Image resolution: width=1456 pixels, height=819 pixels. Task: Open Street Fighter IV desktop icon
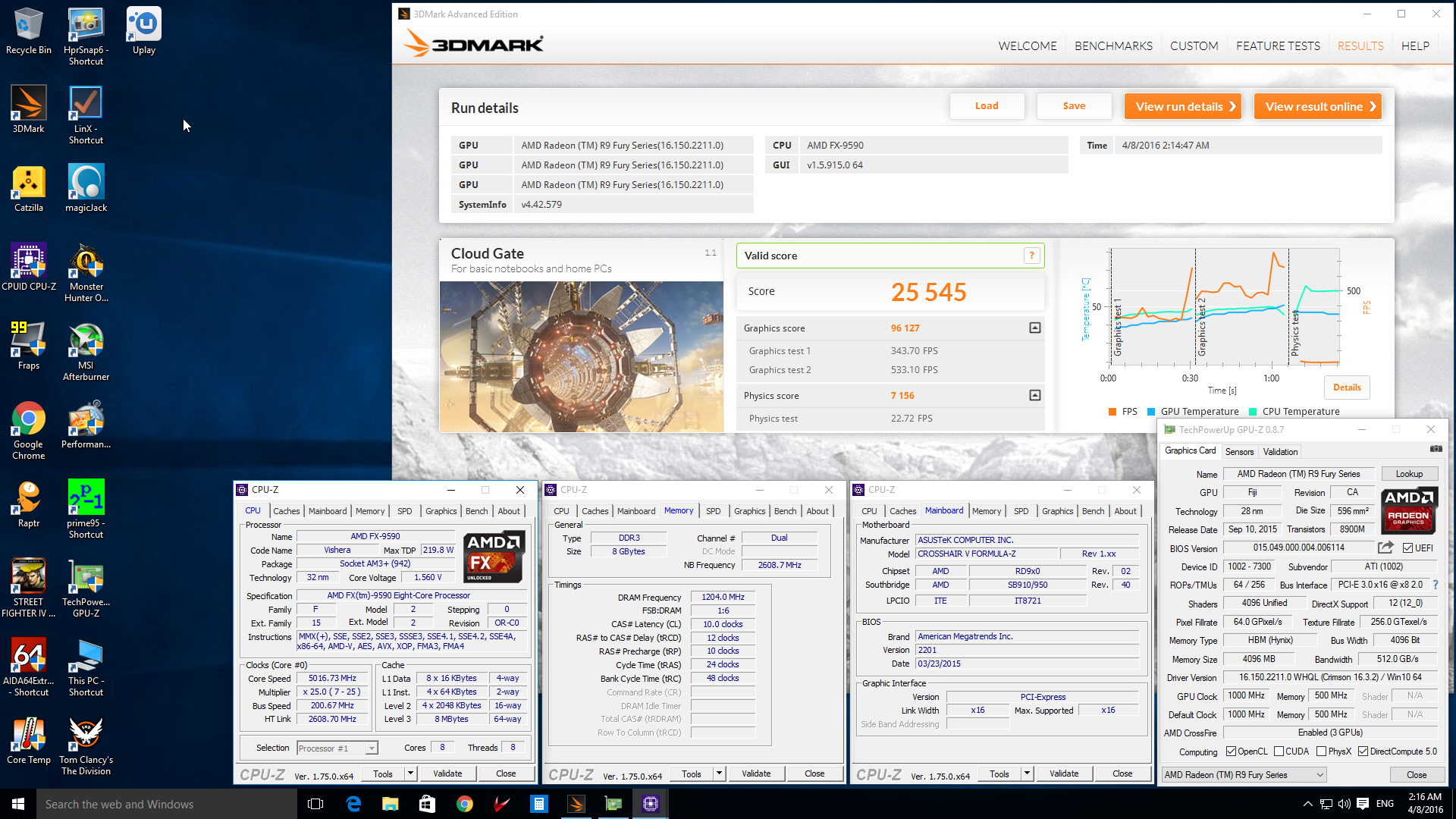pyautogui.click(x=29, y=588)
